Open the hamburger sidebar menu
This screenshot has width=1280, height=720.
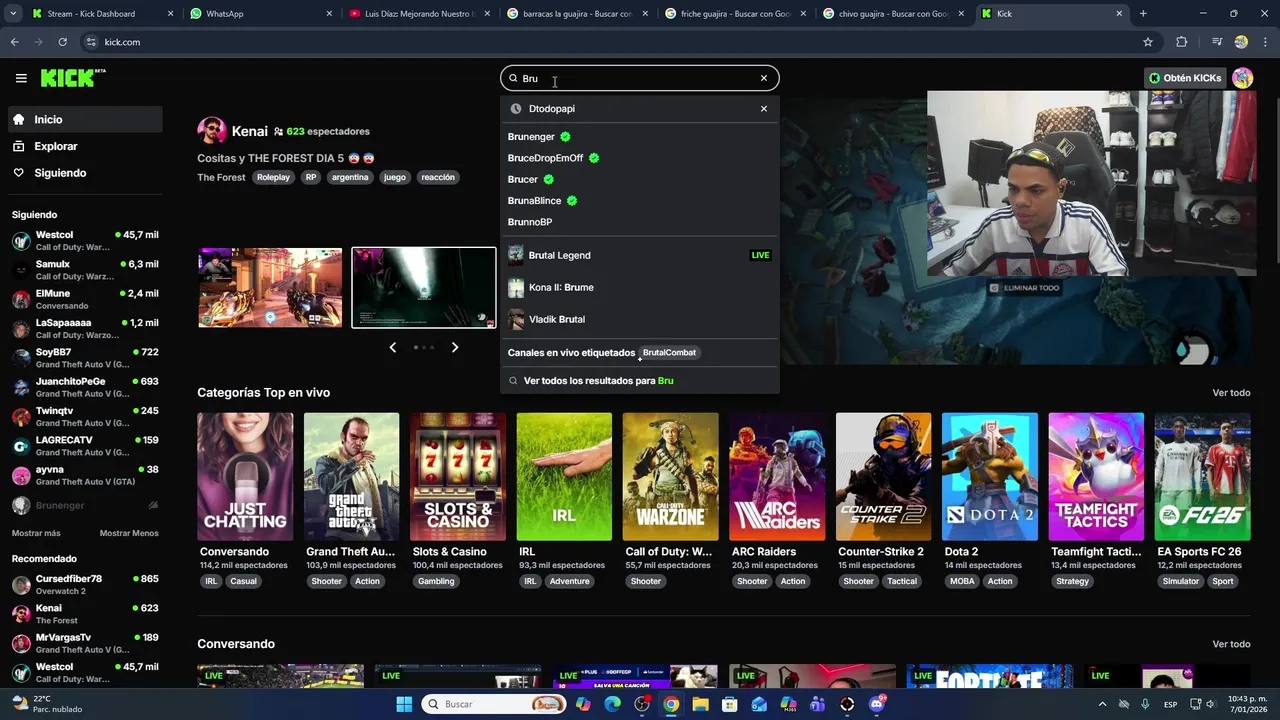(x=21, y=78)
